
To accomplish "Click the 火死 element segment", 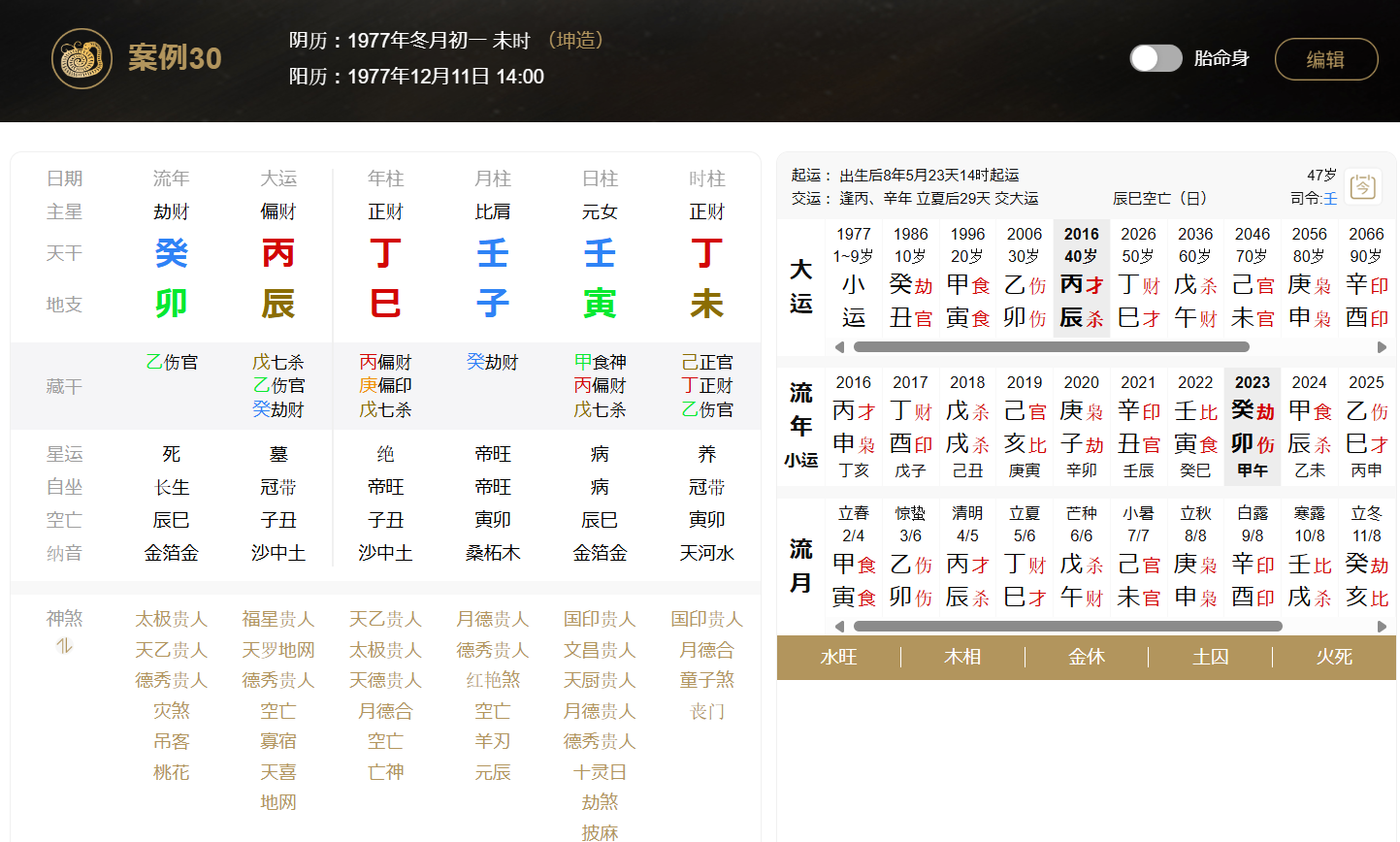I will click(1334, 657).
